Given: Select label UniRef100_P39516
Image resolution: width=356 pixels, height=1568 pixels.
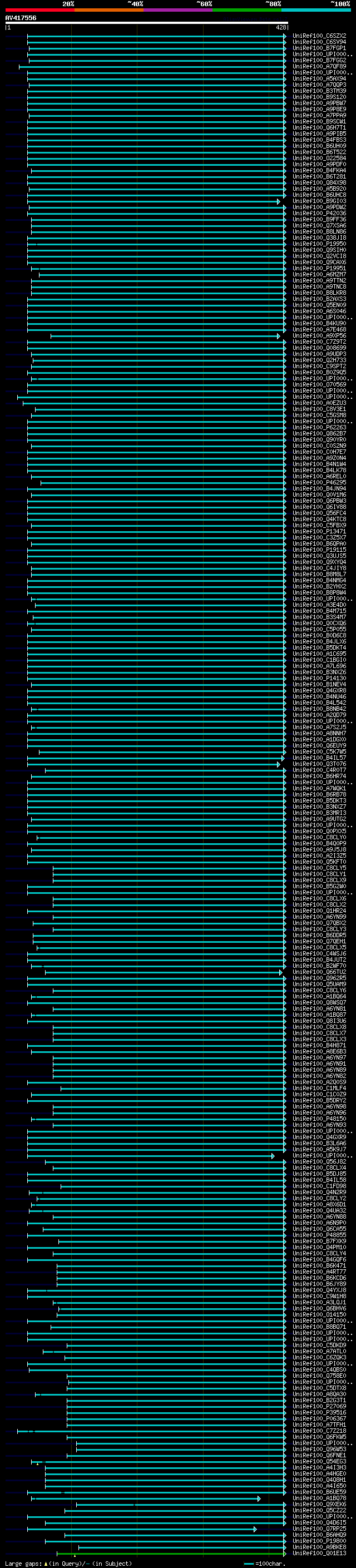Looking at the screenshot, I should [x=319, y=1412].
